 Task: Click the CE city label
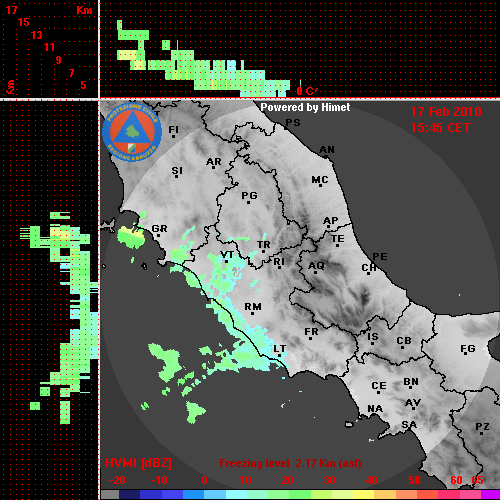tap(379, 386)
